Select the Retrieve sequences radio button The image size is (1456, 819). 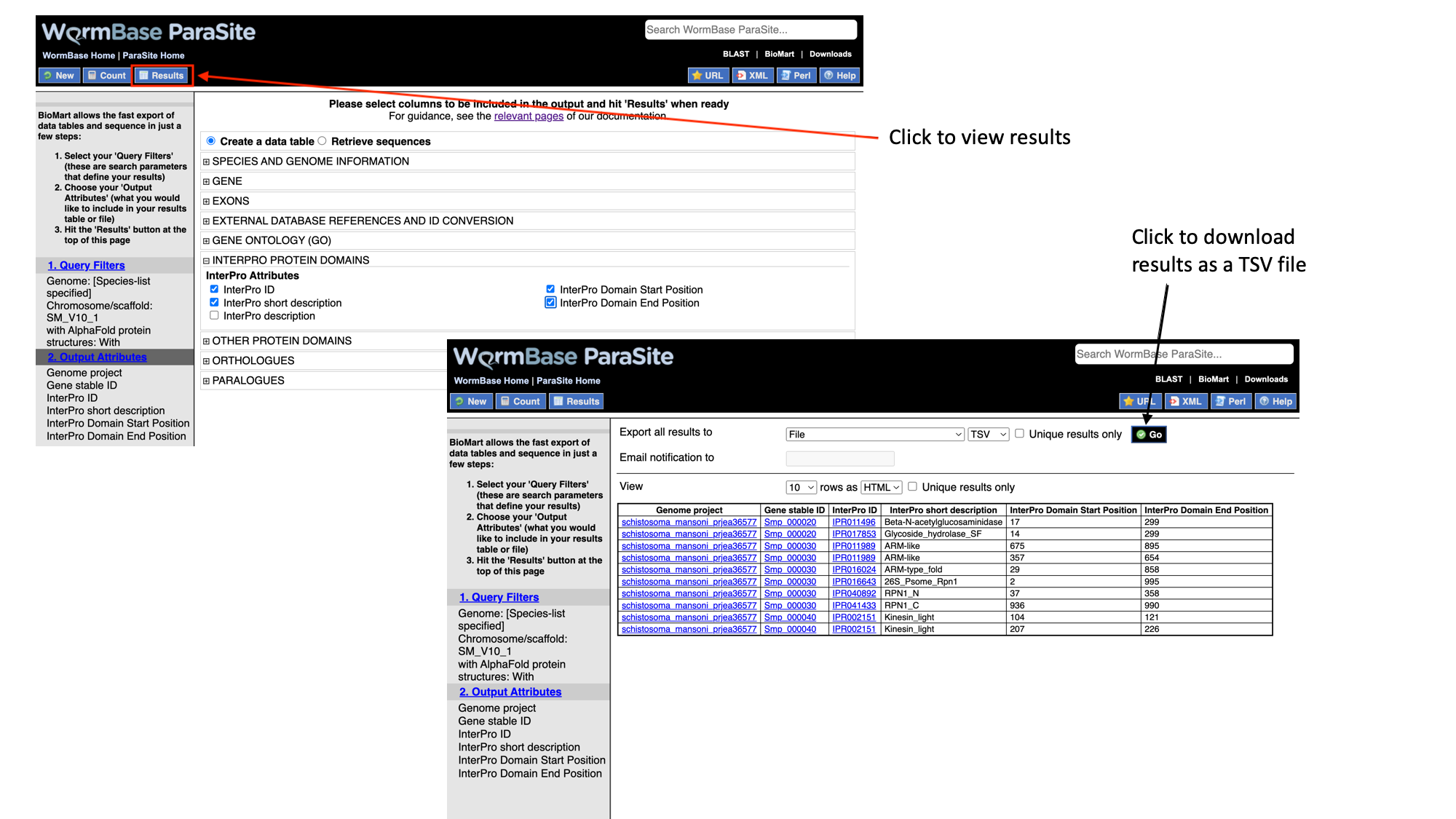pyautogui.click(x=322, y=141)
